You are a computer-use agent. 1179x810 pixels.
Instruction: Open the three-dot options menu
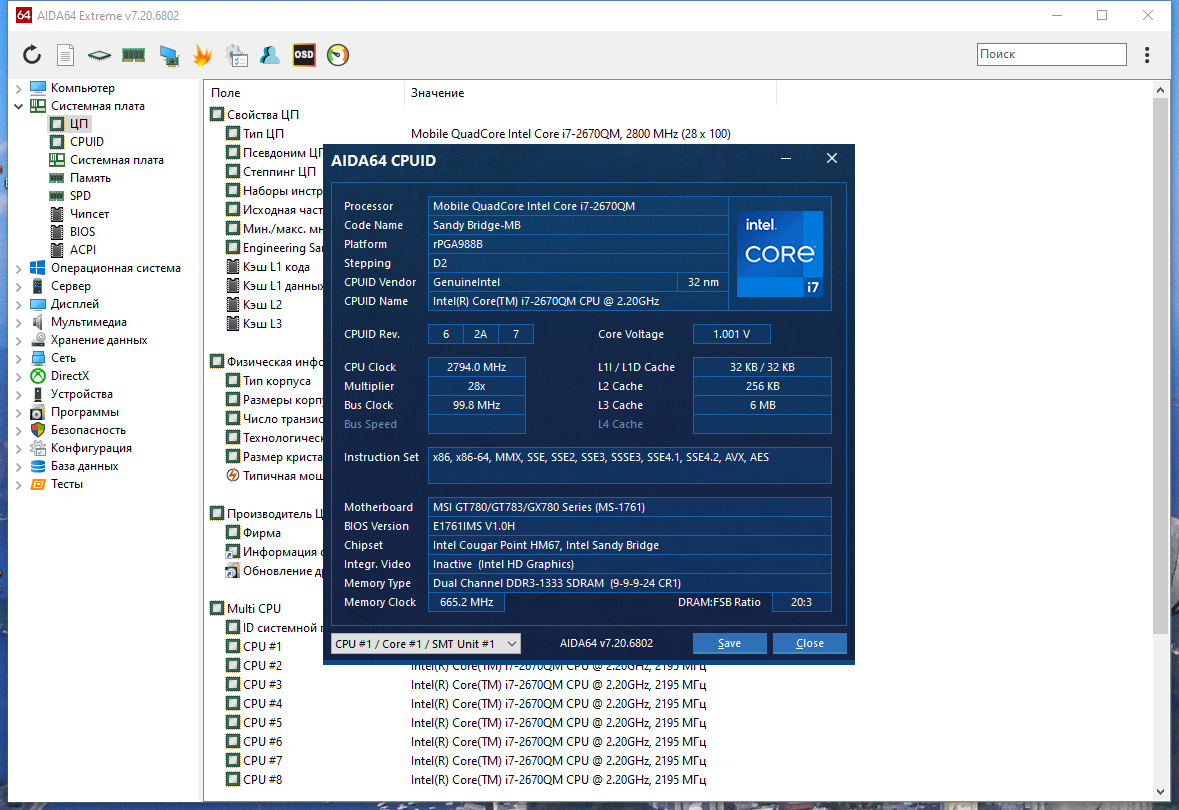click(1147, 55)
